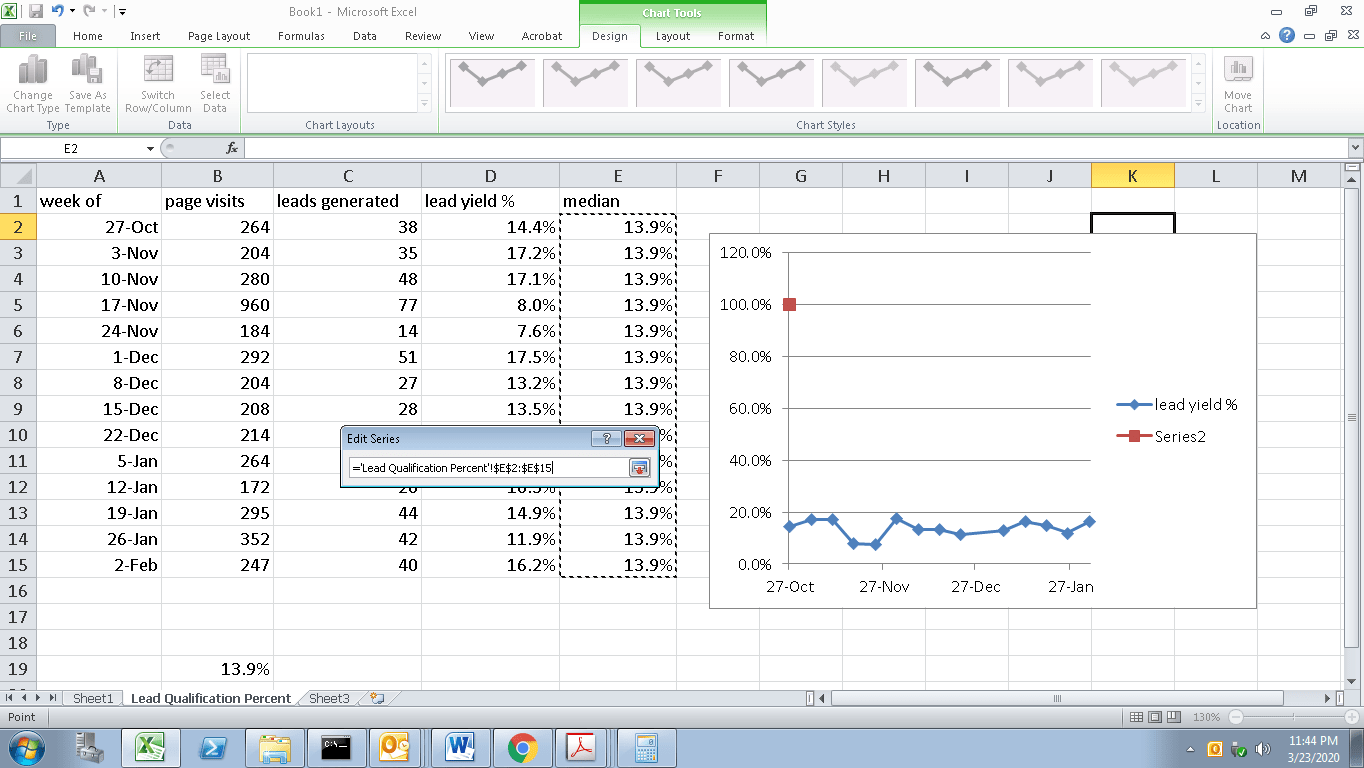Expand the Chart Layouts gallery More arrow
This screenshot has height=768, width=1364.
coord(424,103)
